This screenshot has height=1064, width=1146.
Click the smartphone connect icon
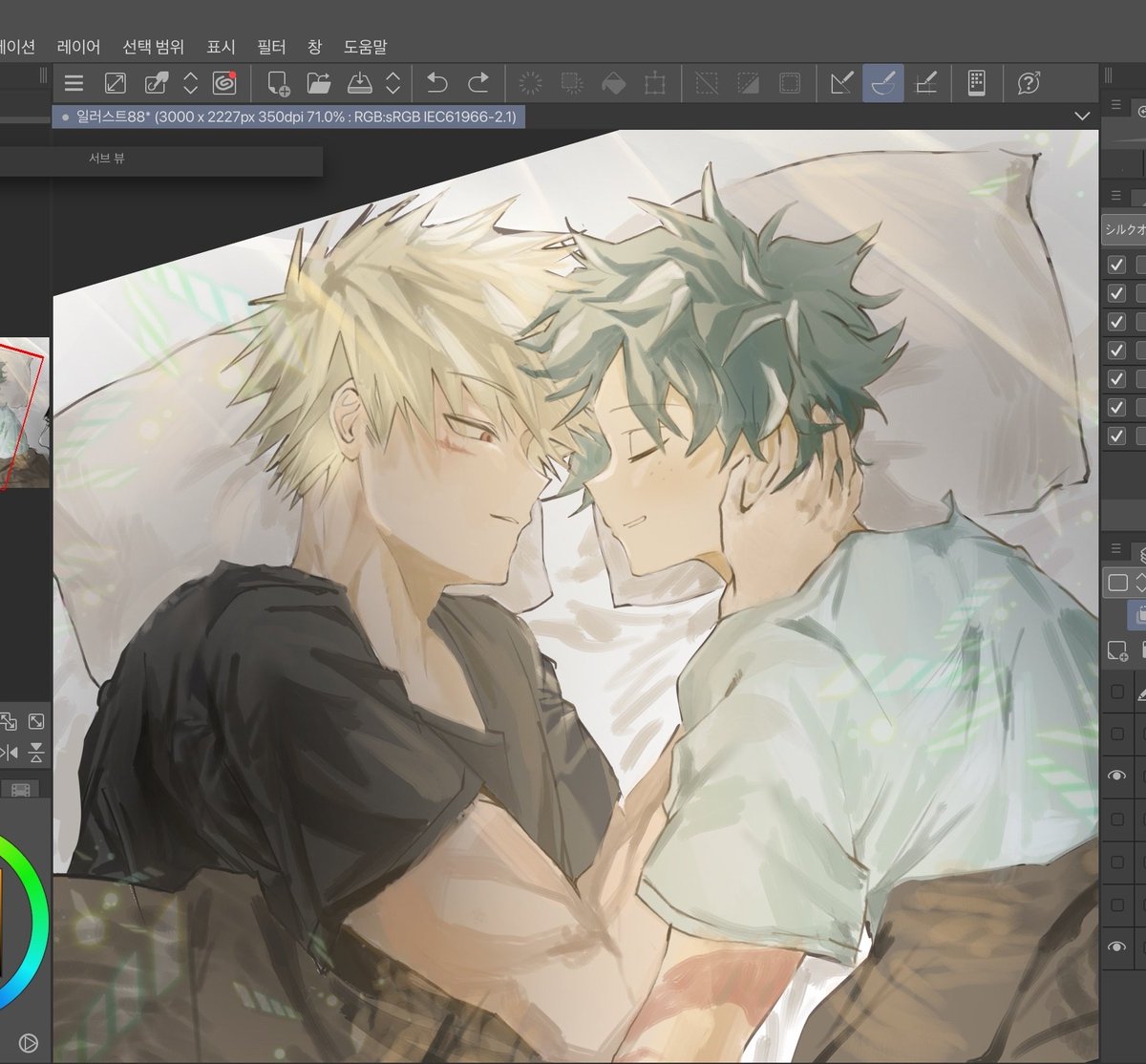(976, 83)
